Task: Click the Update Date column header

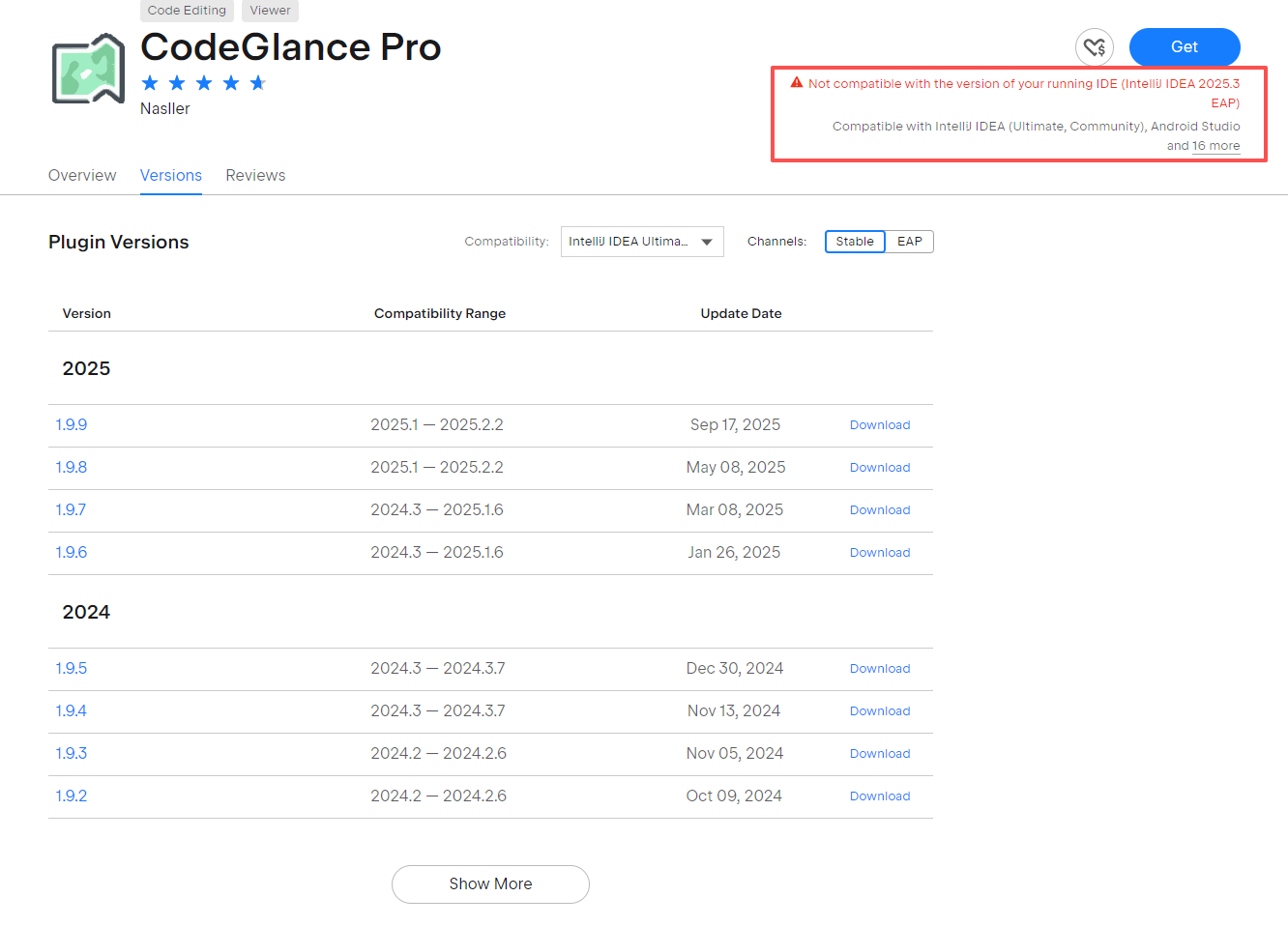Action: click(741, 313)
